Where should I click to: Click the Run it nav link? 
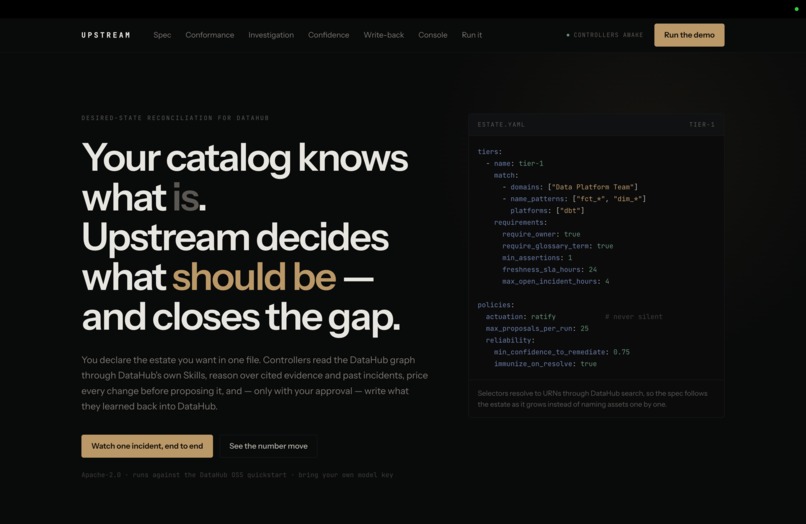[x=471, y=35]
